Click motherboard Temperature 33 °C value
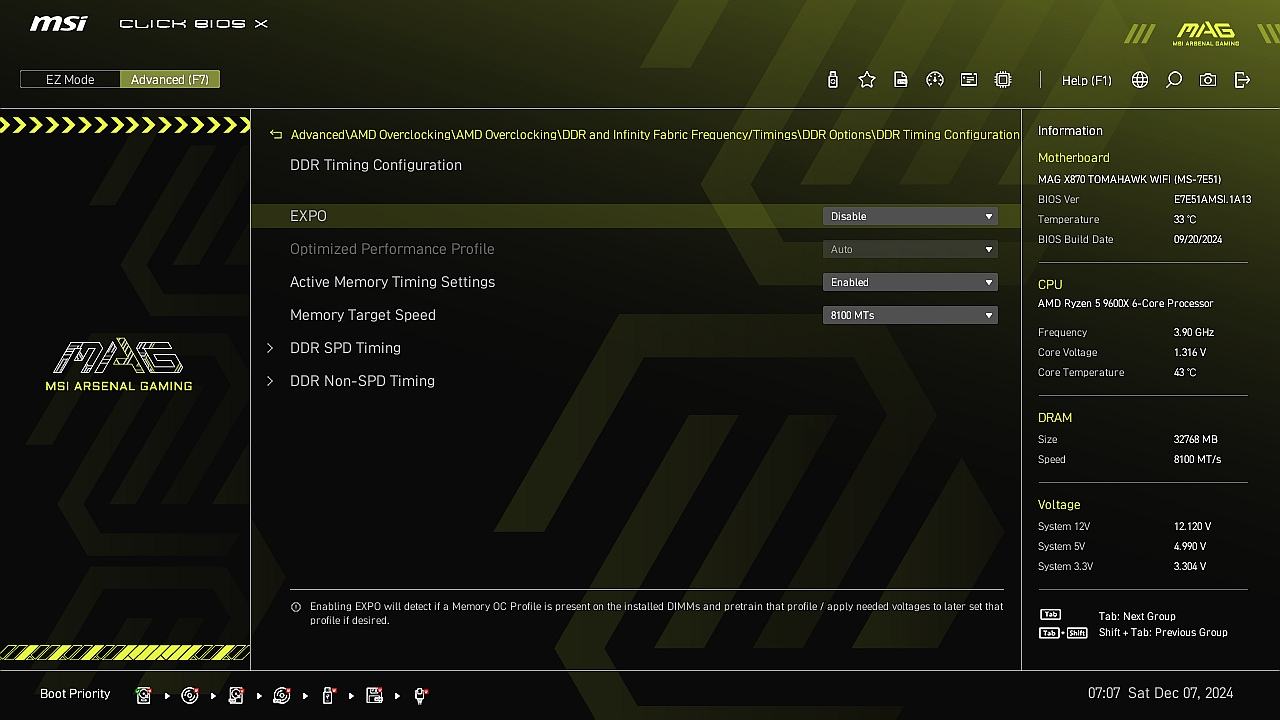 [x=1185, y=219]
